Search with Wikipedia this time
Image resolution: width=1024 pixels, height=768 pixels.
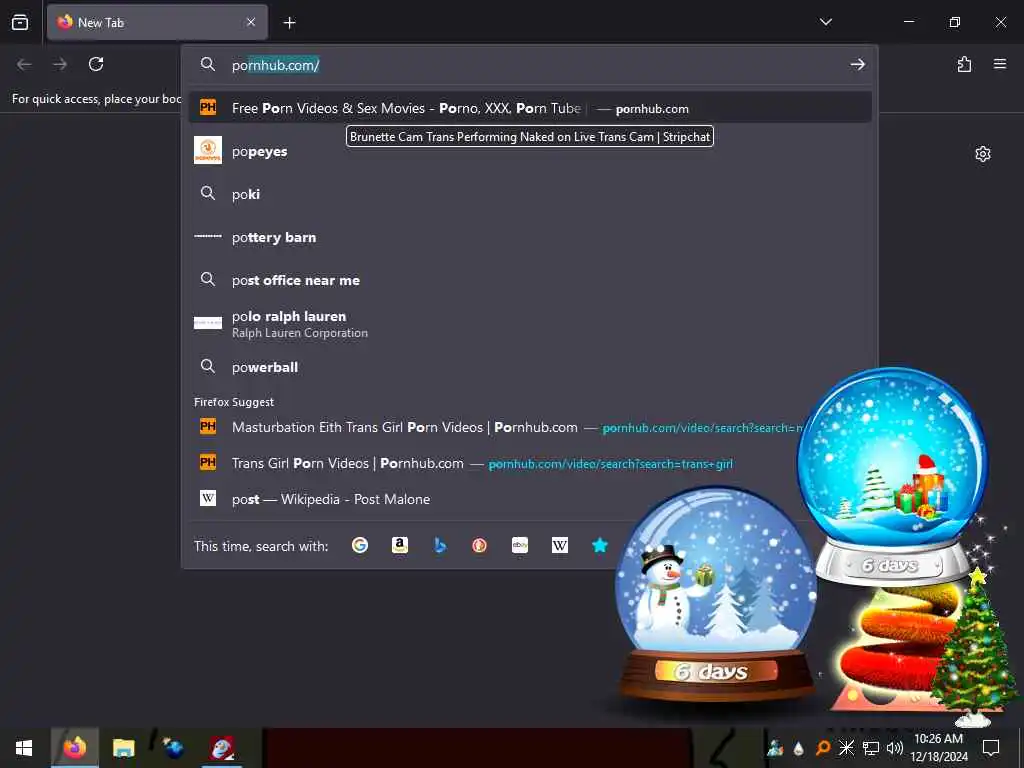[x=560, y=545]
